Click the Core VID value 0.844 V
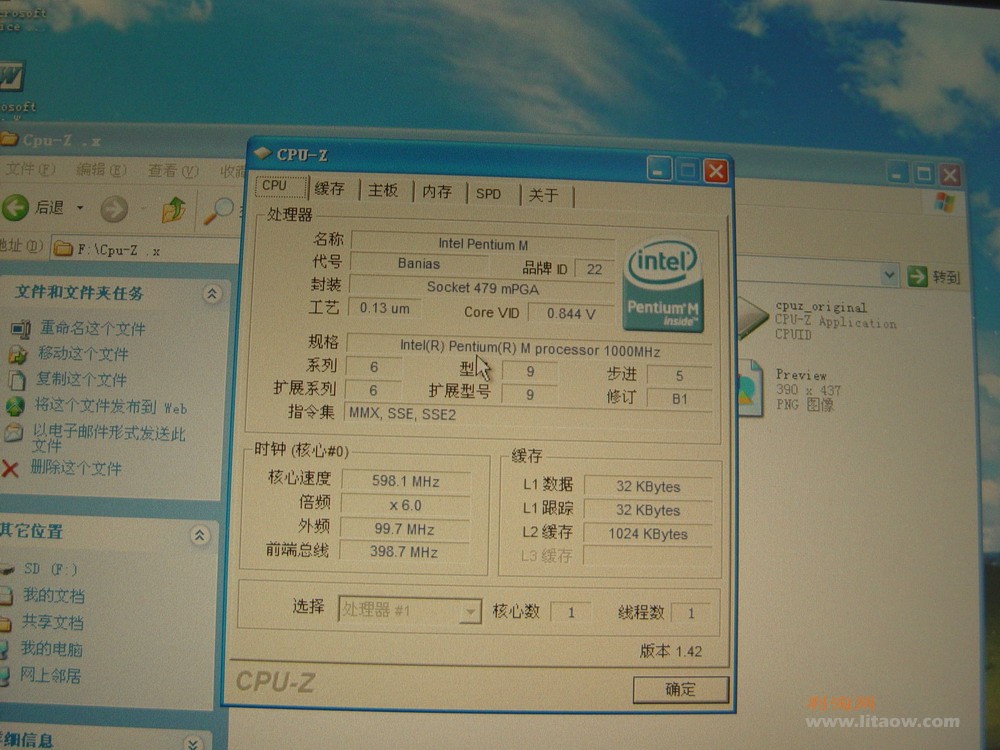1000x750 pixels. 571,314
